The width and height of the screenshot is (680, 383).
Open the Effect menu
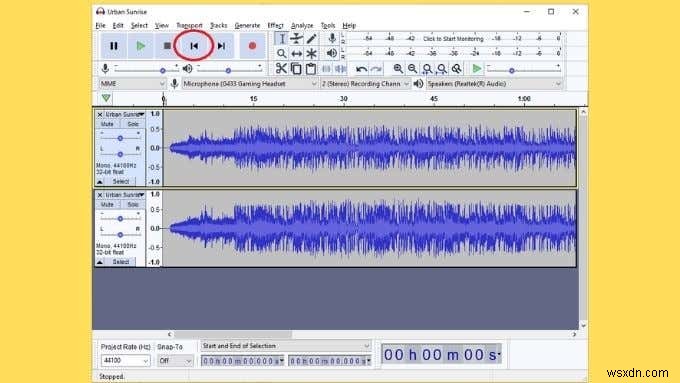pos(275,26)
